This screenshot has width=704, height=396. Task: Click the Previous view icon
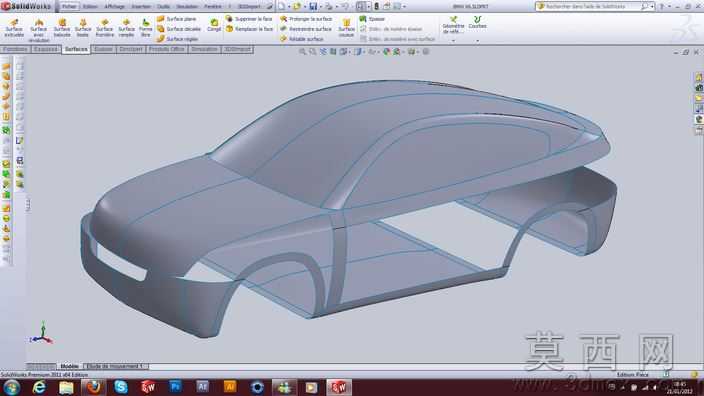(x=323, y=52)
